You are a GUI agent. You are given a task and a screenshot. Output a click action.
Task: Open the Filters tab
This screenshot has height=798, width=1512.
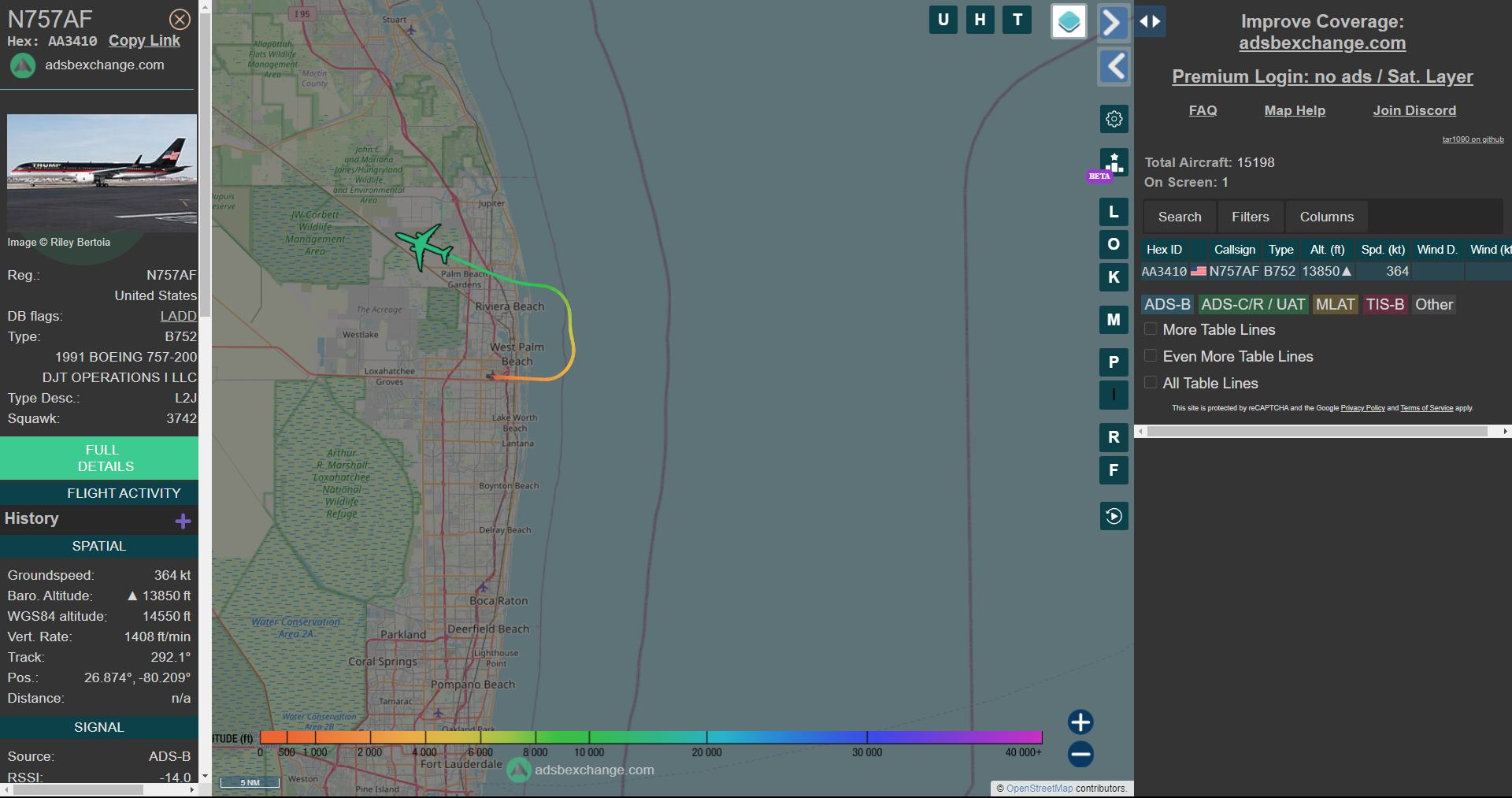click(x=1250, y=217)
